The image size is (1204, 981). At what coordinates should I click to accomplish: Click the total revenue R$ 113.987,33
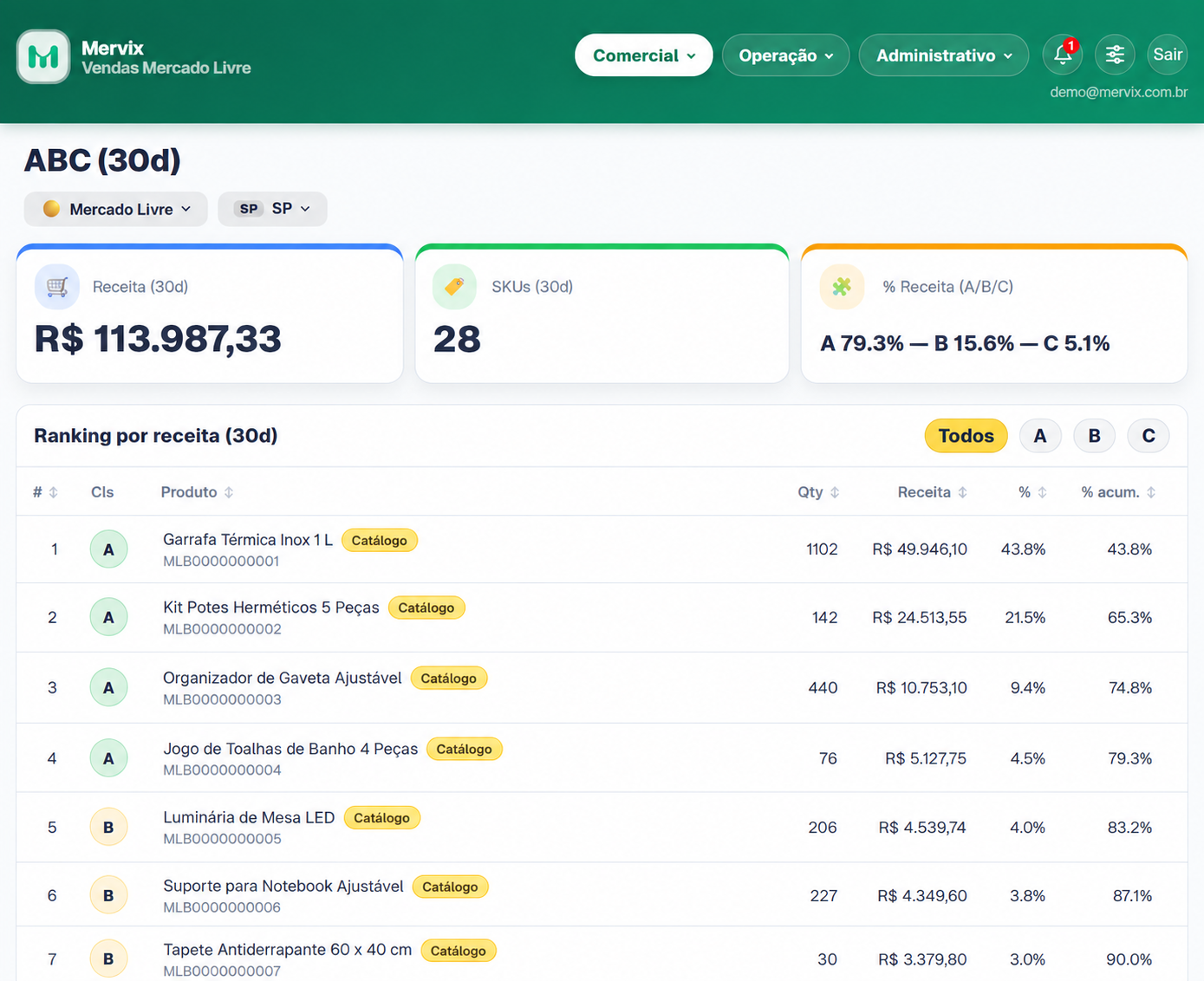[x=158, y=339]
